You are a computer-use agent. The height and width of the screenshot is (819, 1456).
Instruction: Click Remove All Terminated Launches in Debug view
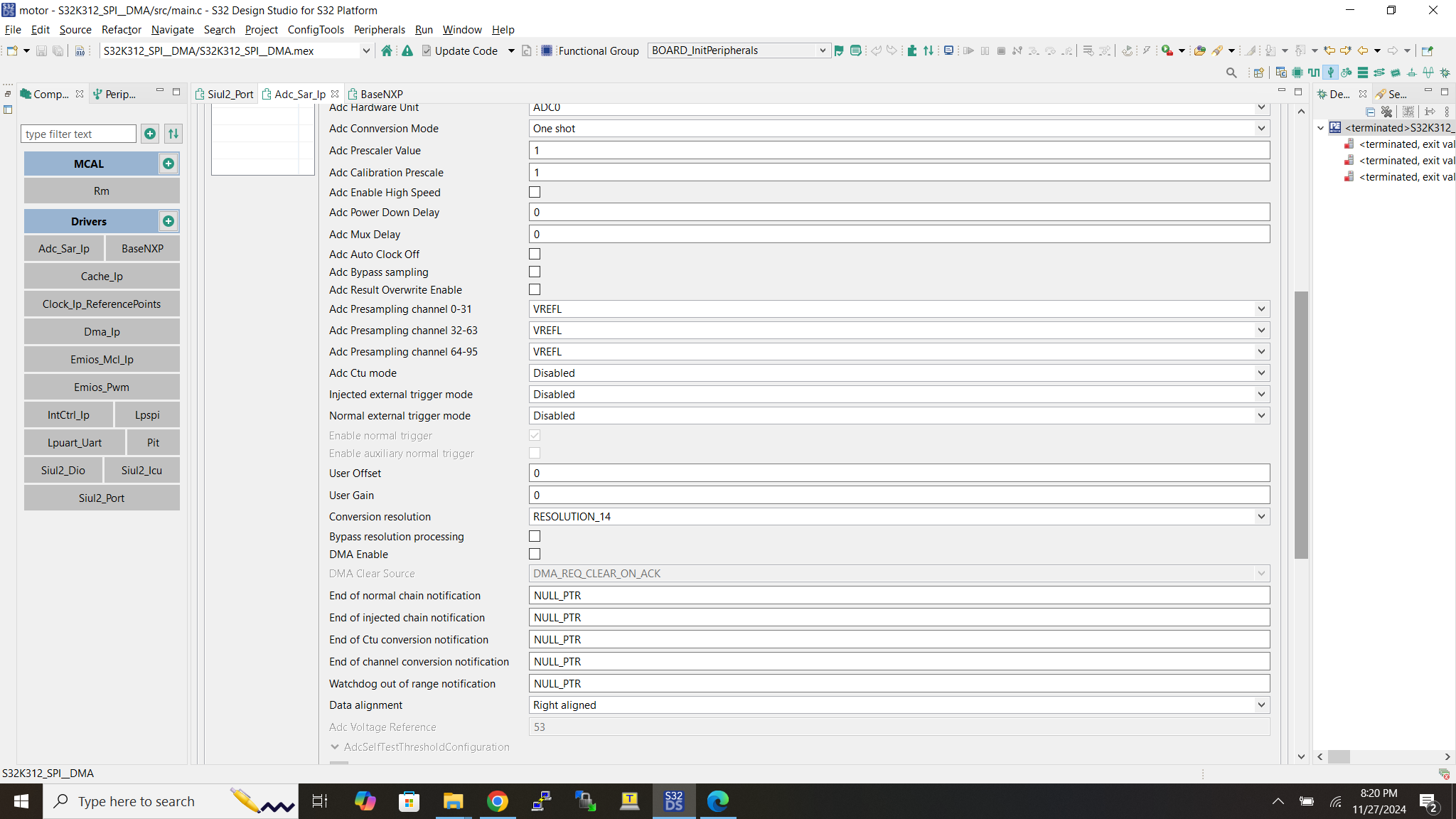1386,112
